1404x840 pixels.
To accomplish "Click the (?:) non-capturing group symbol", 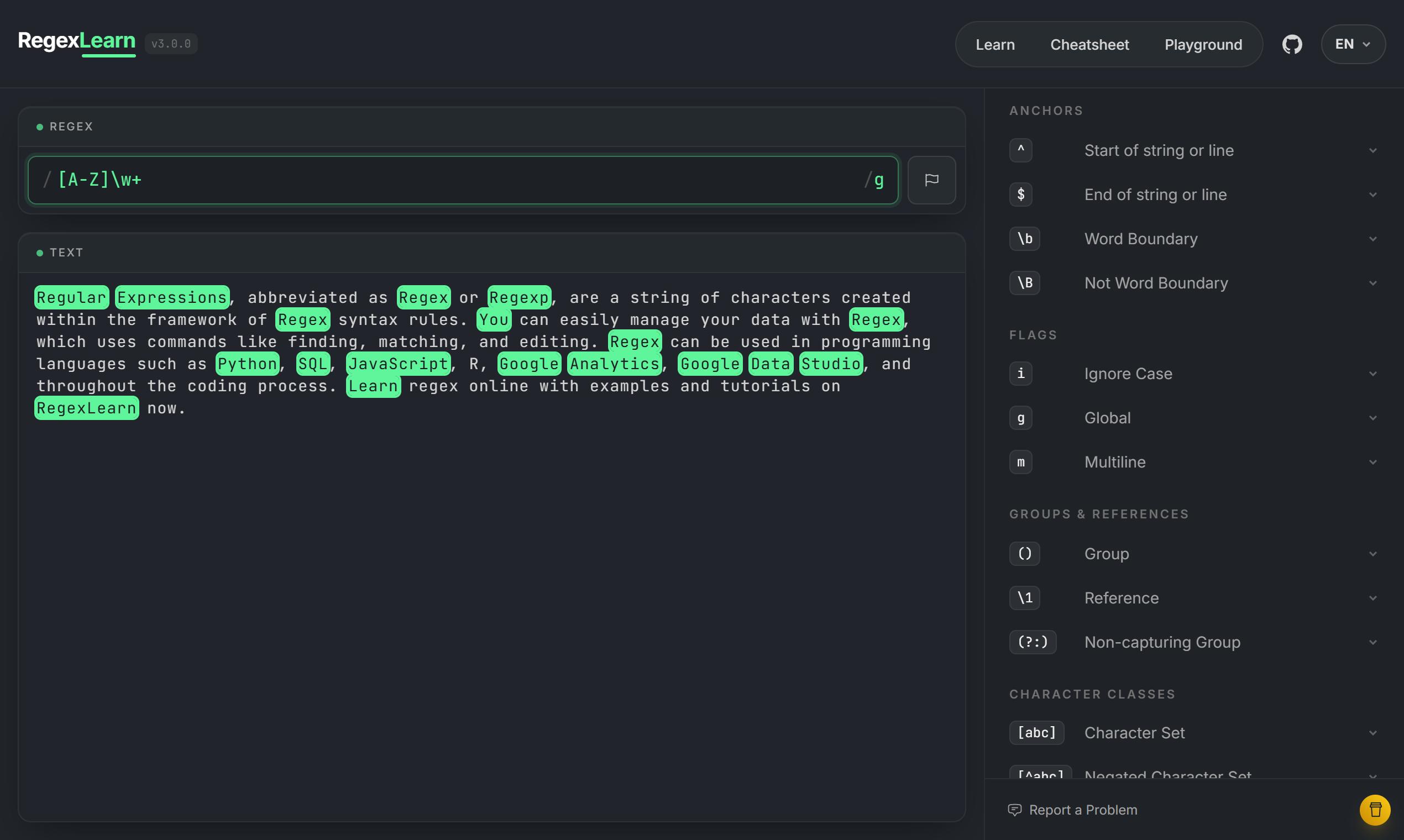I will pyautogui.click(x=1033, y=641).
